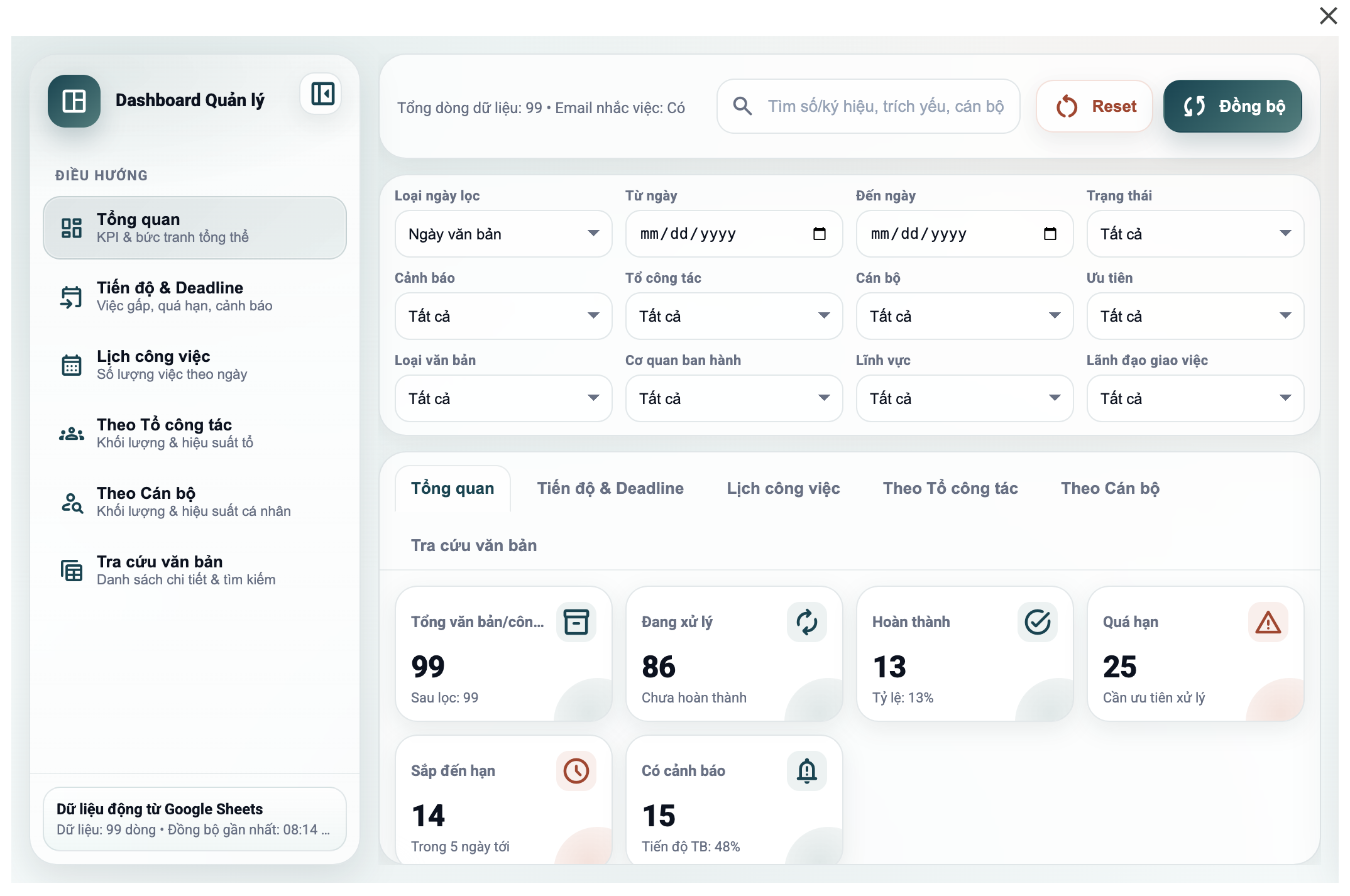Click the bell icon on Có cảnh báo card
This screenshot has height=896, width=1350.
point(807,771)
